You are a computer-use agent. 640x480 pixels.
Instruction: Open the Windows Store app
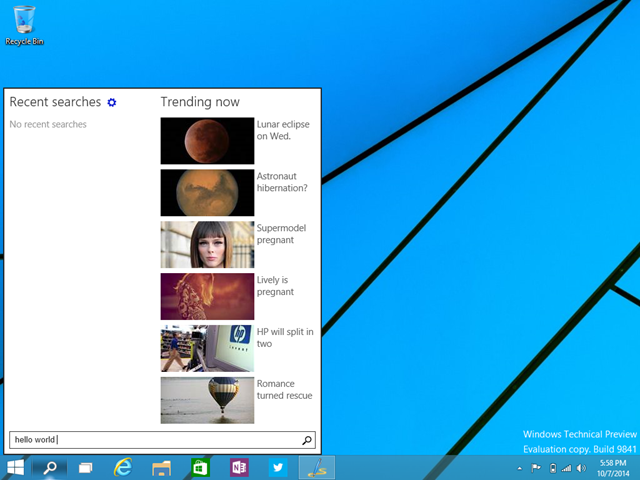(x=200, y=467)
